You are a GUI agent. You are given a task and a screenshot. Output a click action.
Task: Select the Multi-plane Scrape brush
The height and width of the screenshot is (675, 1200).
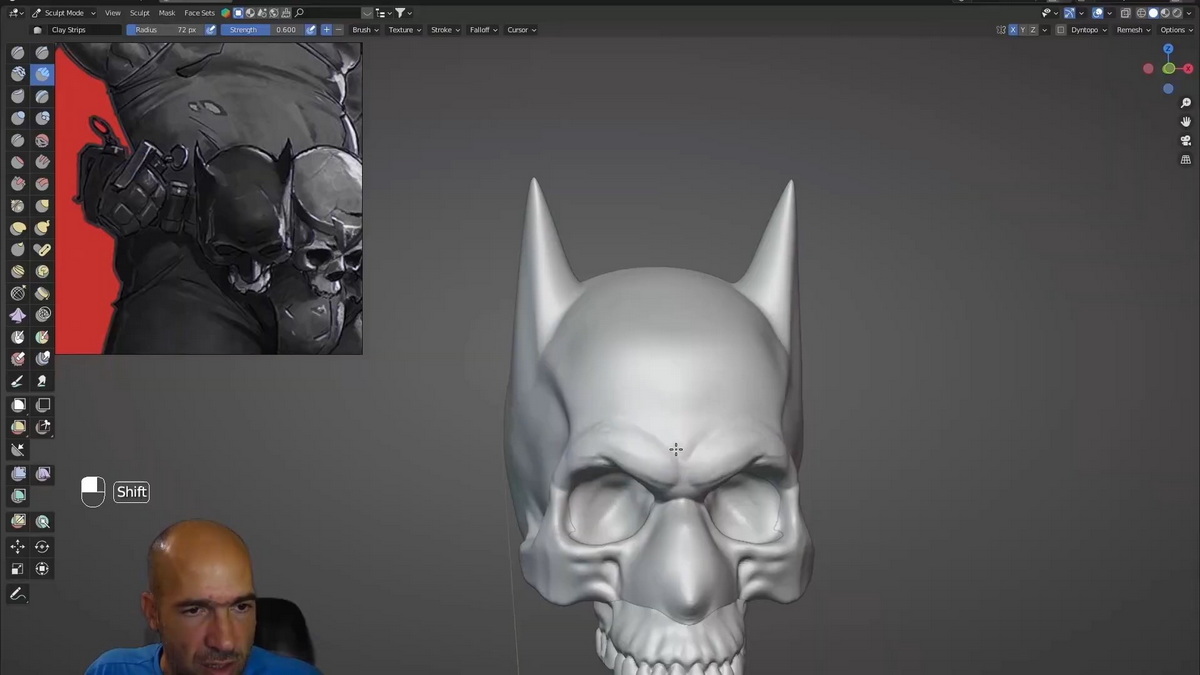click(42, 184)
